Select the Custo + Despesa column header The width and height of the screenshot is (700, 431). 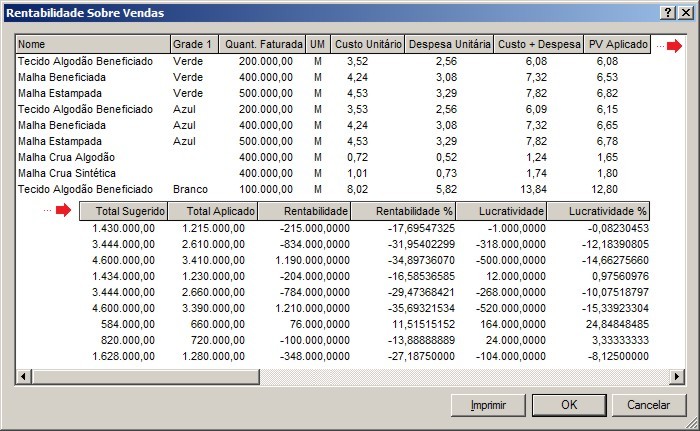539,45
